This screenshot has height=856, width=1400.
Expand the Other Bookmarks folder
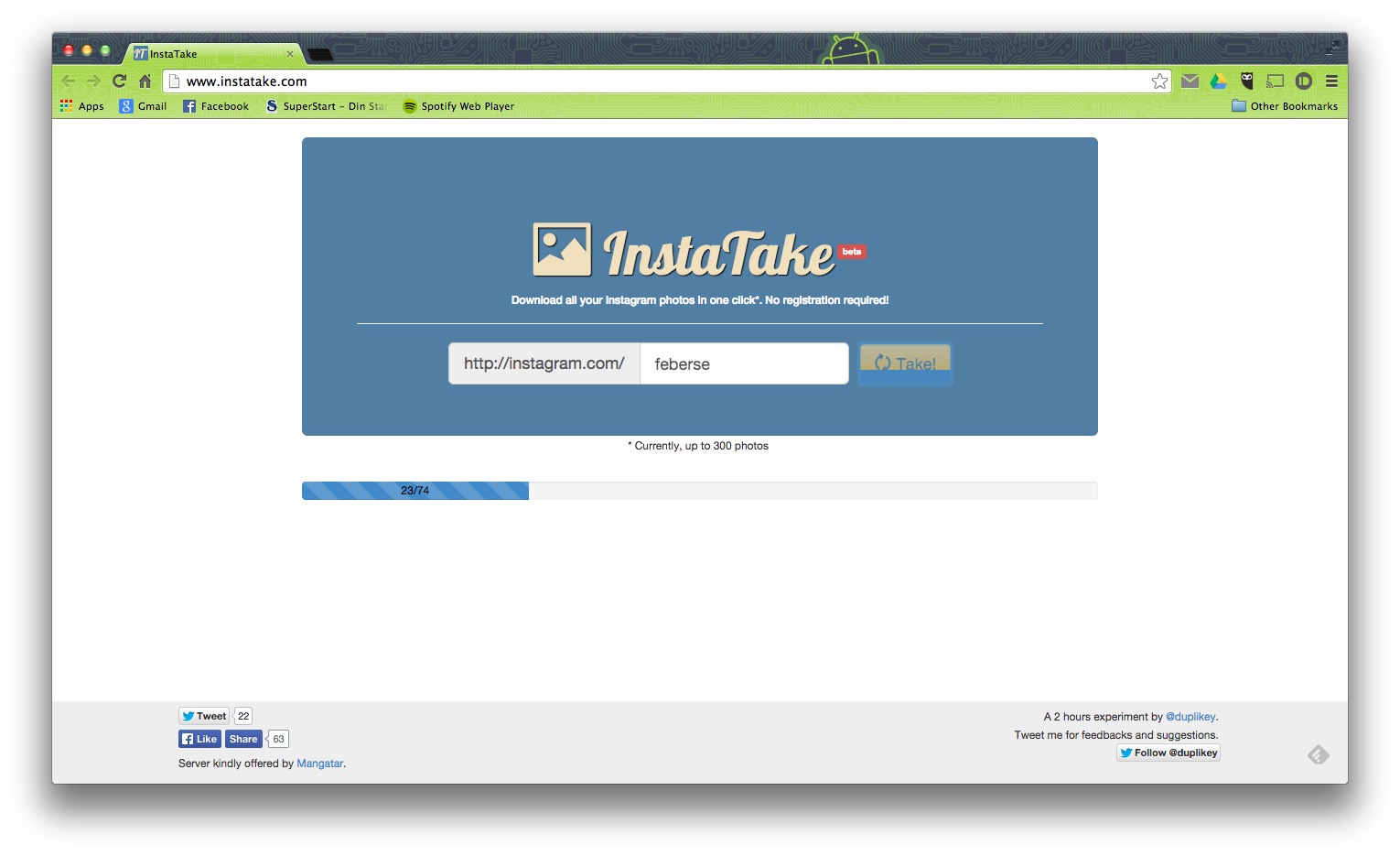1285,106
